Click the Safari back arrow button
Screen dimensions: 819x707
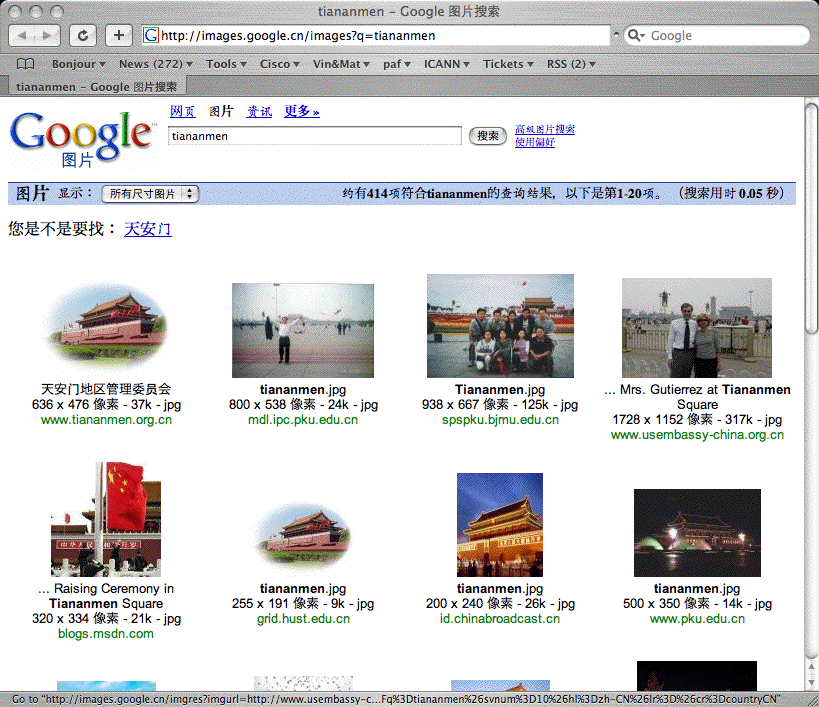click(24, 36)
